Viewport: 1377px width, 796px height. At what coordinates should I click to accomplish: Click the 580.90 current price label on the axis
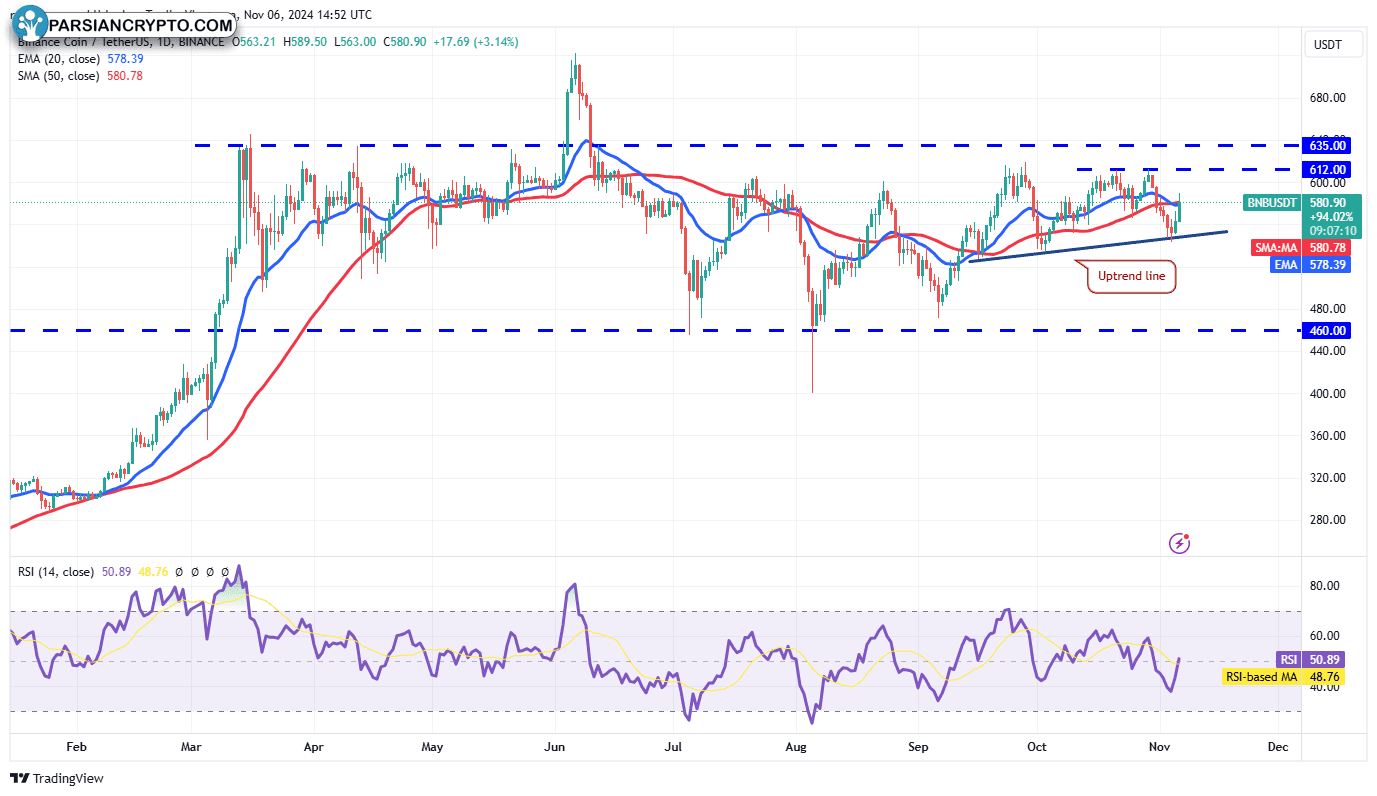point(1327,203)
